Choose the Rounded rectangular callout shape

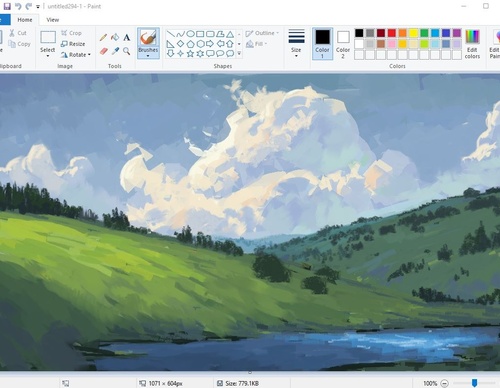click(x=210, y=53)
